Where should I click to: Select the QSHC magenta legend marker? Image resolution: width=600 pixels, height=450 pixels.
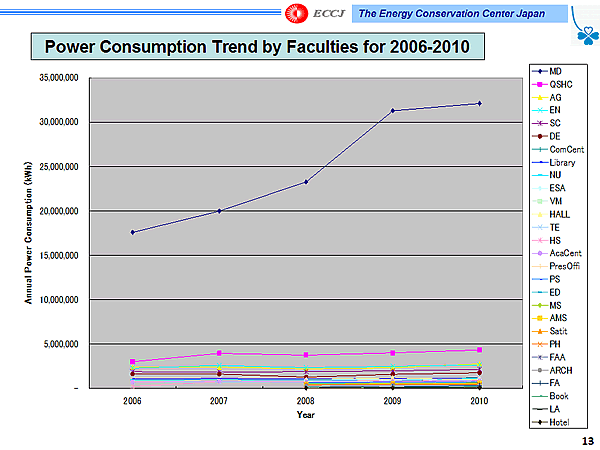pos(541,85)
